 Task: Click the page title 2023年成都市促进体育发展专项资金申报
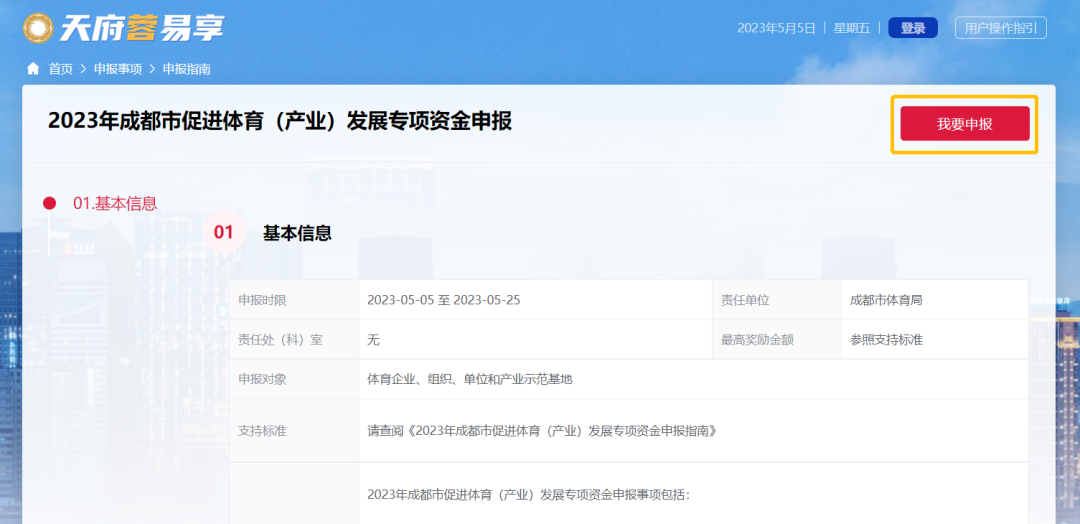click(280, 121)
